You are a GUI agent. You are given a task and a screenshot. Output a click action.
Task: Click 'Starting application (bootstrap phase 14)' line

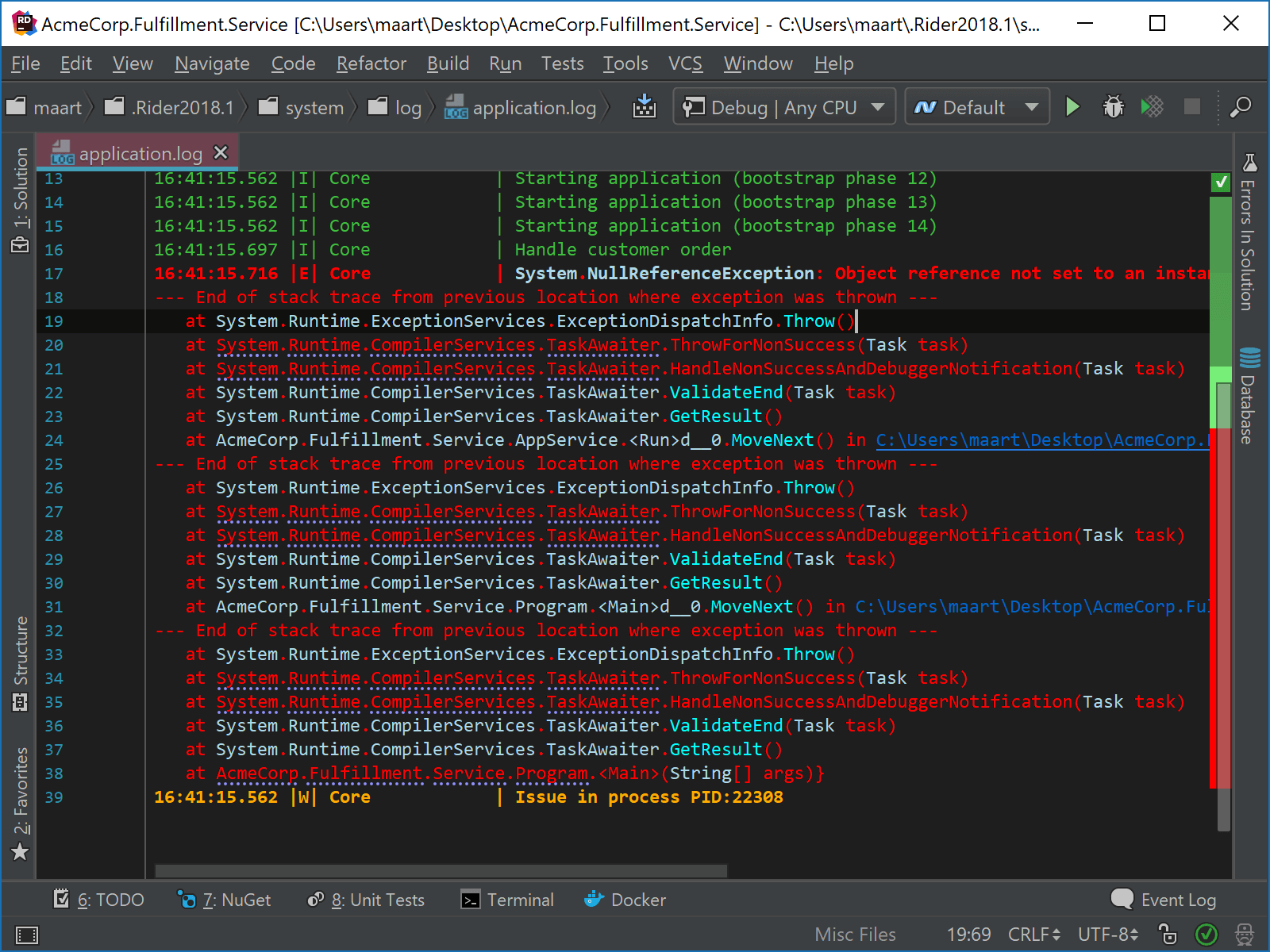coord(725,226)
